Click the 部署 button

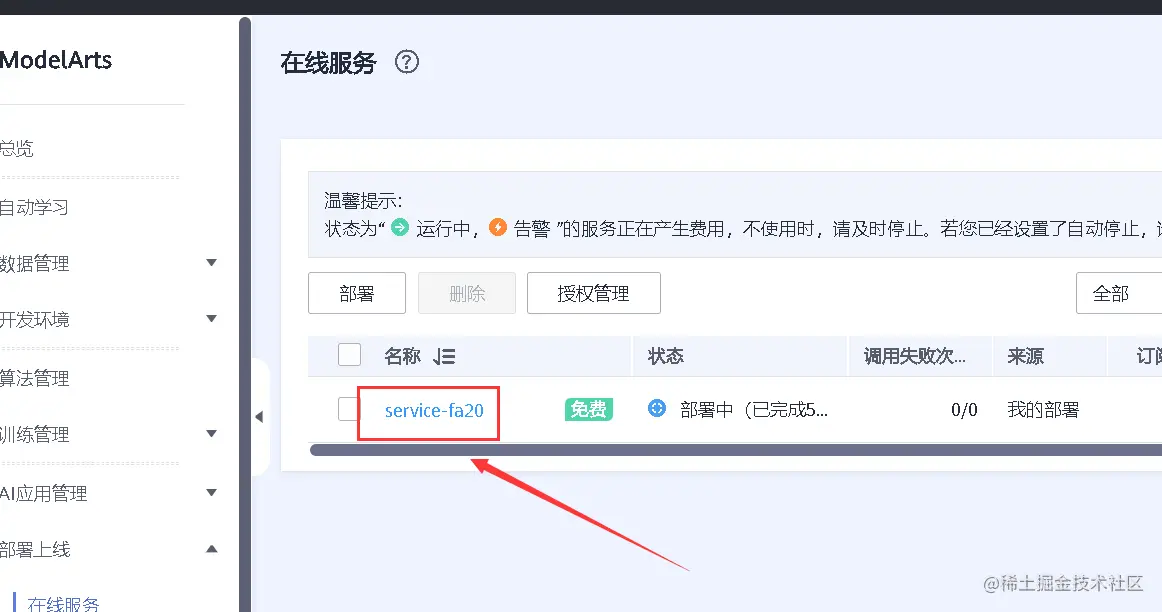(356, 293)
